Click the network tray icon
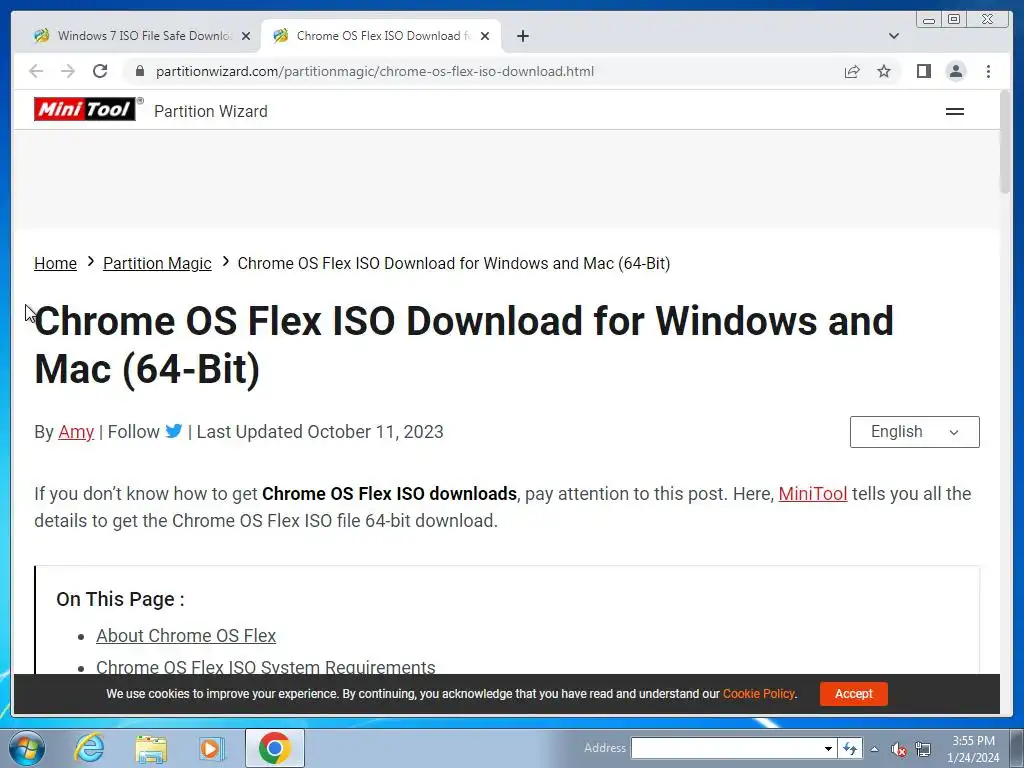Image resolution: width=1024 pixels, height=768 pixels. click(923, 748)
